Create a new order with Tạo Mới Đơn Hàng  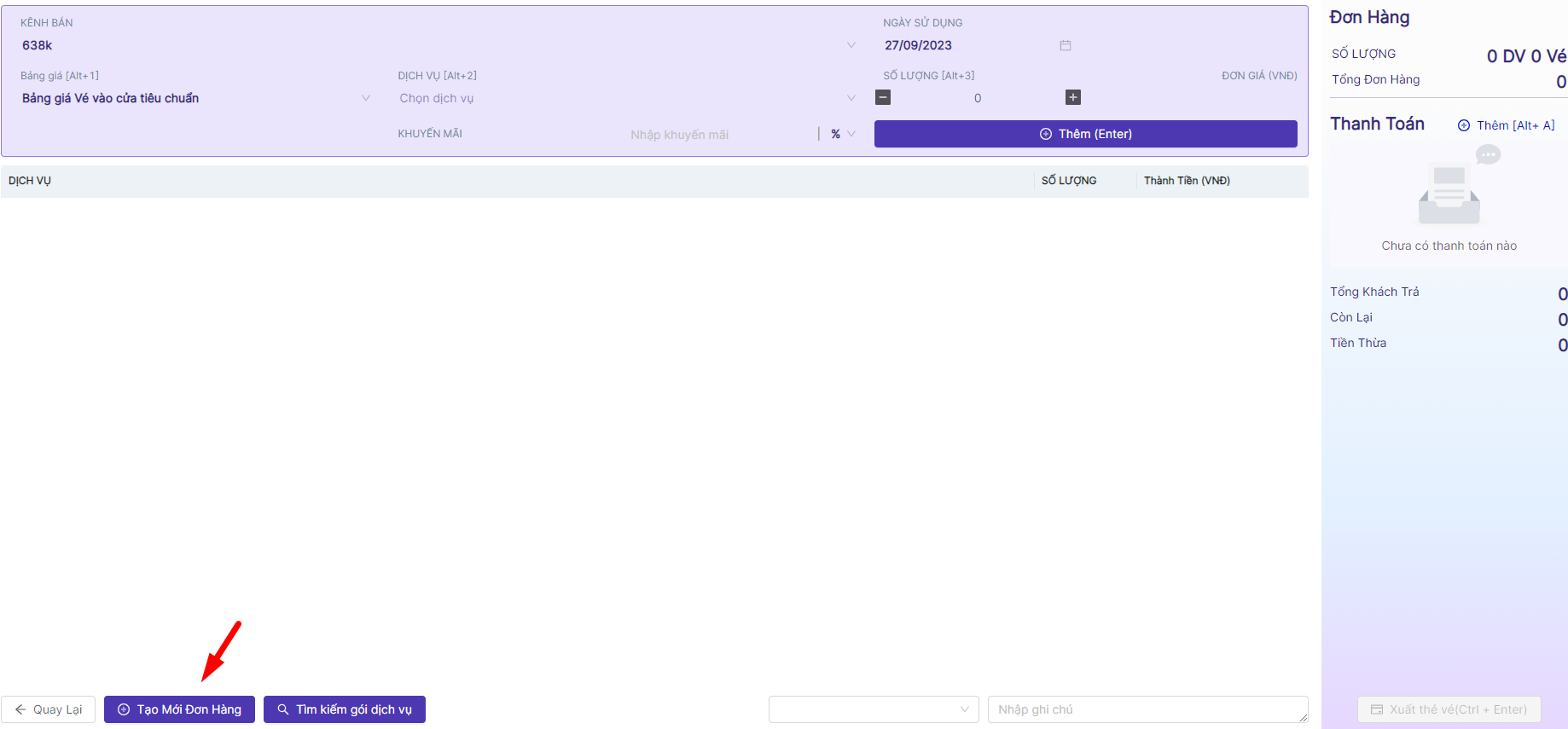click(179, 709)
